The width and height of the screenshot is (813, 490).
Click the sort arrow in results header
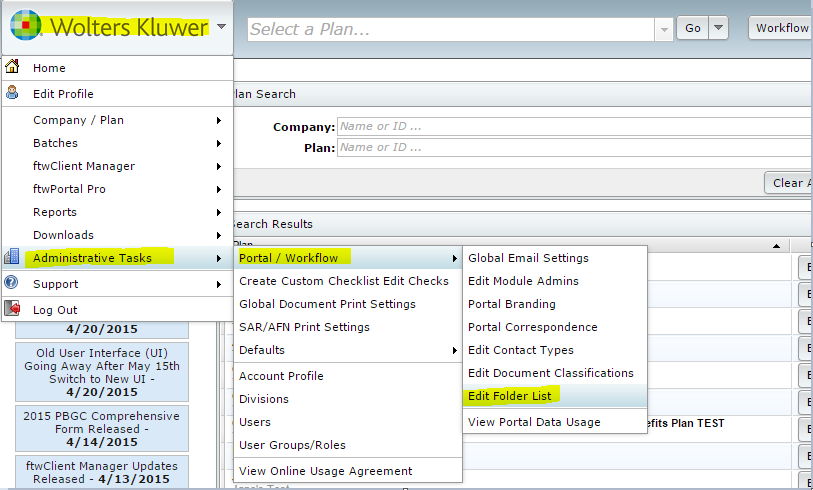click(776, 246)
